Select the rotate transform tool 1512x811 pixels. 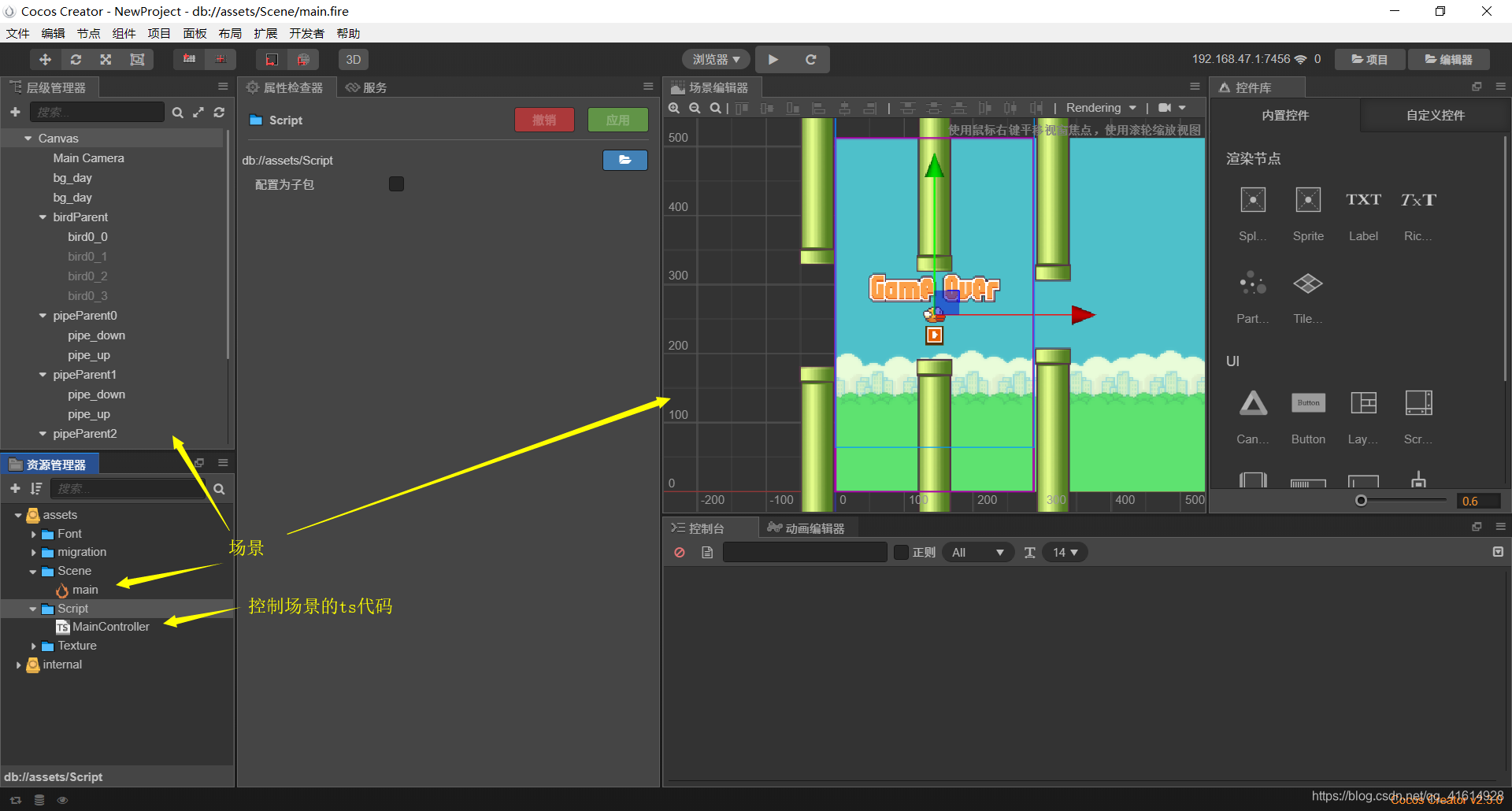[x=76, y=60]
